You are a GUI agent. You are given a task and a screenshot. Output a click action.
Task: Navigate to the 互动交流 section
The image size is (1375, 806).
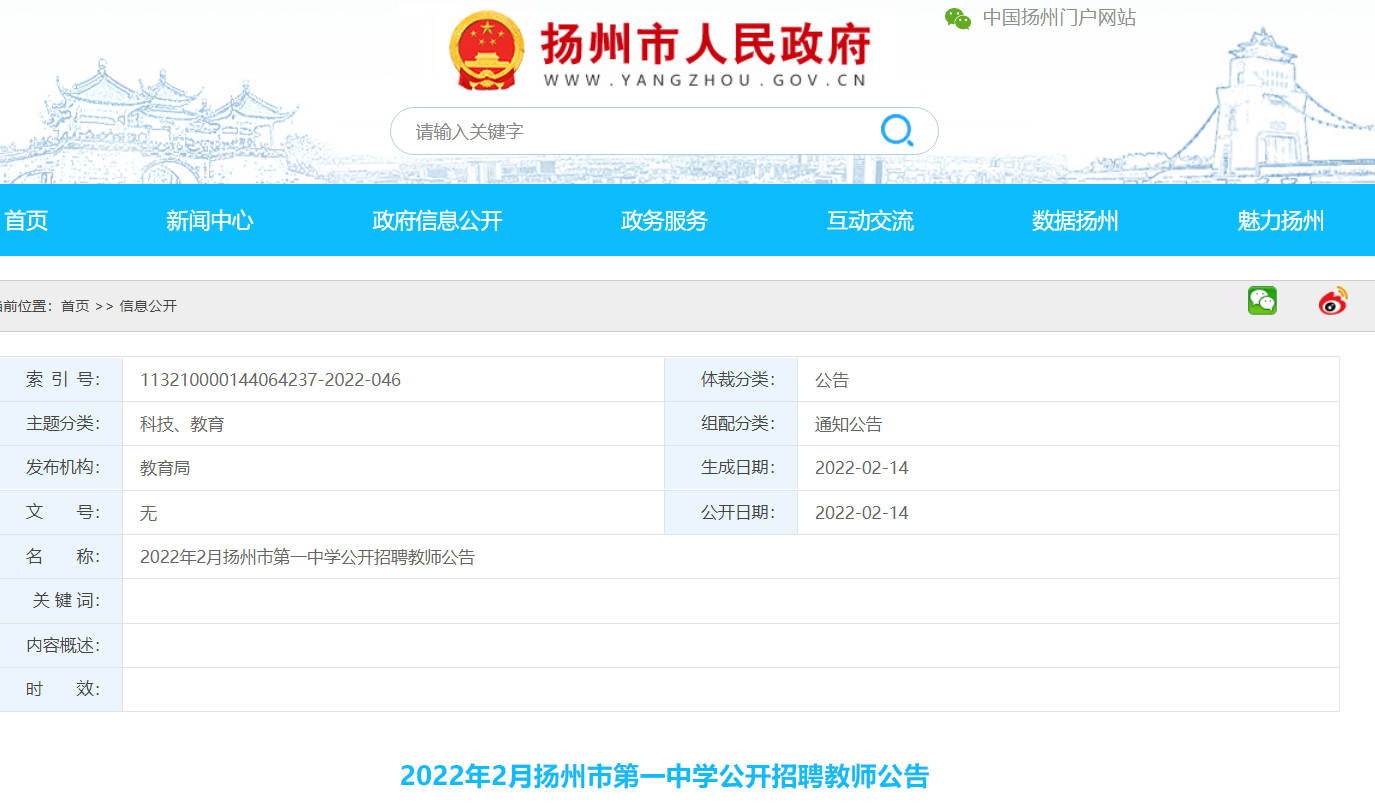(870, 221)
